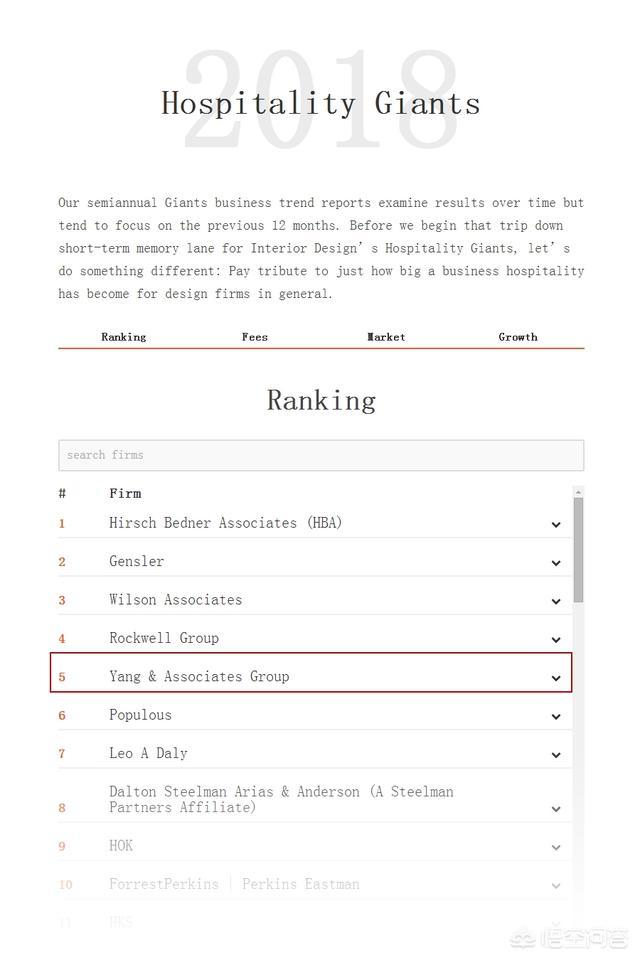
Task: Expand the Yang & Associates Group chevron
Action: click(556, 678)
